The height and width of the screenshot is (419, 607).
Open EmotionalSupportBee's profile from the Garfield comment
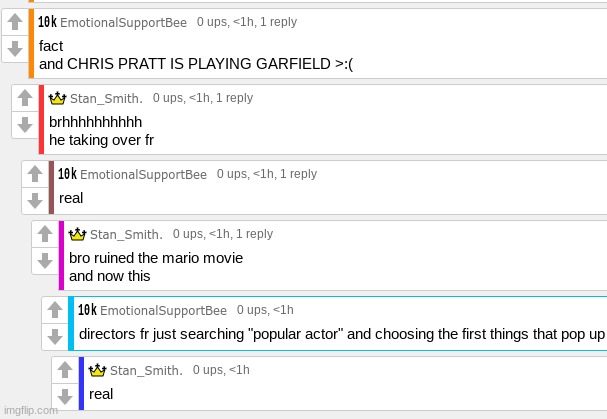click(x=124, y=22)
